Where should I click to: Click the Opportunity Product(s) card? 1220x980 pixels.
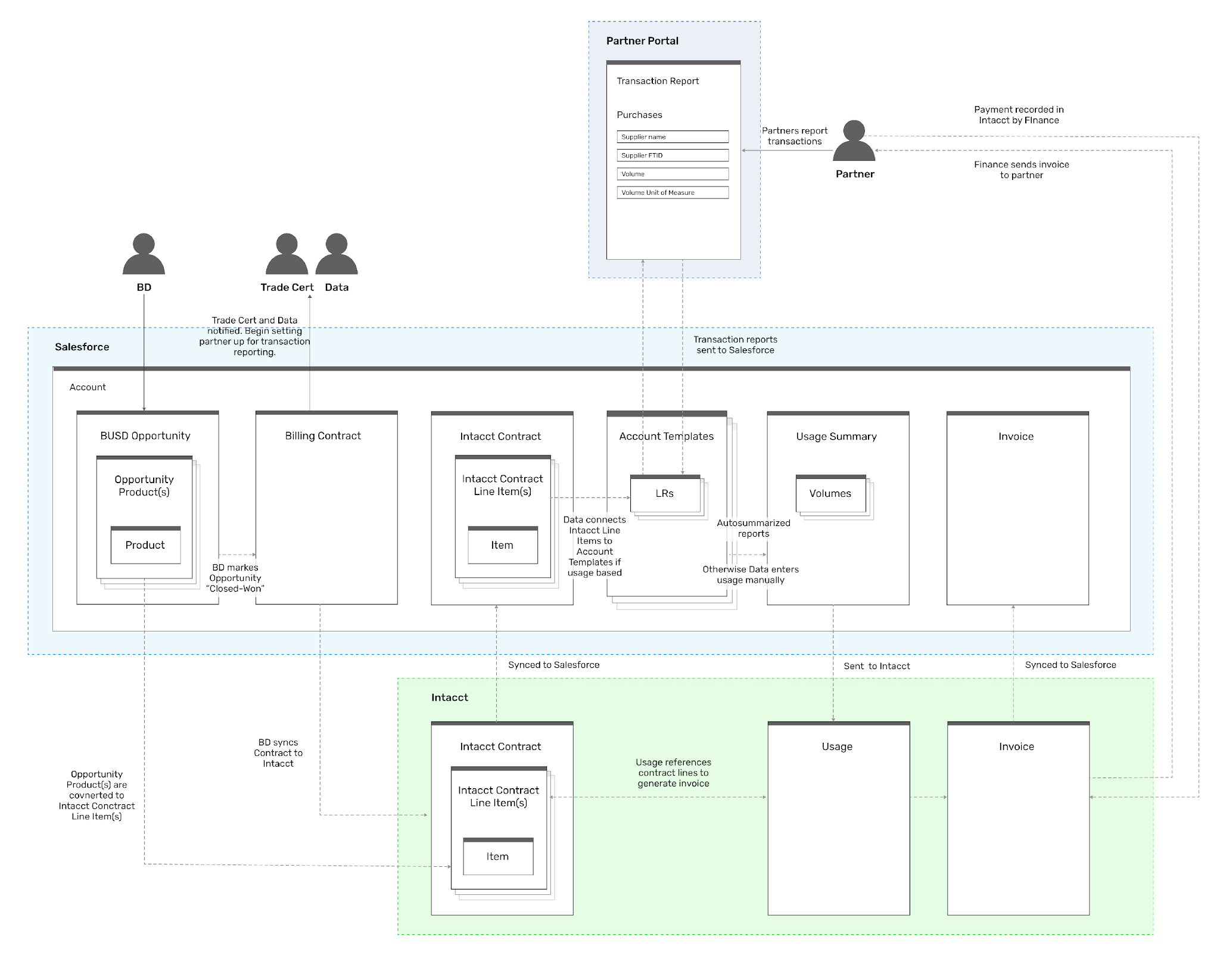[144, 517]
